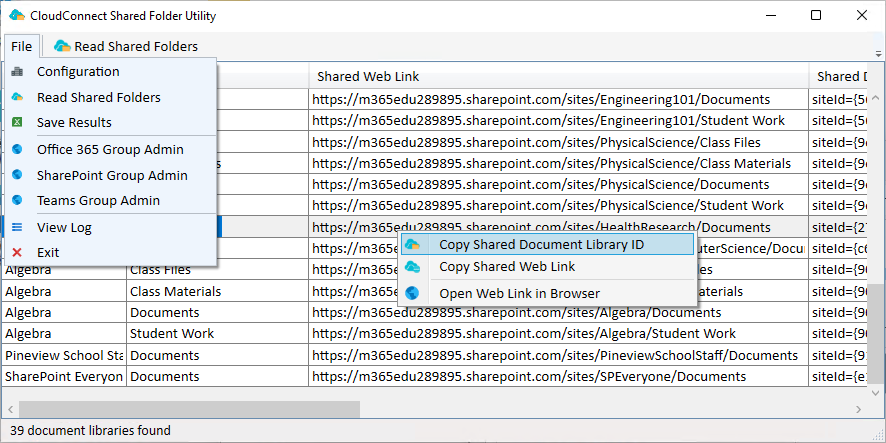Open the File menu
Viewport: 886px width, 443px height.
click(21, 46)
